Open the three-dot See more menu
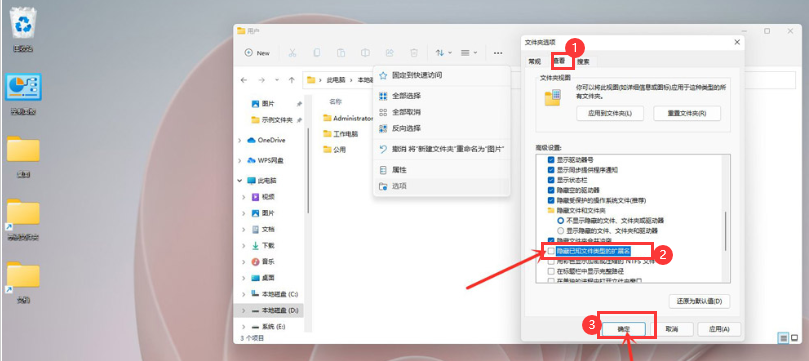 498,53
